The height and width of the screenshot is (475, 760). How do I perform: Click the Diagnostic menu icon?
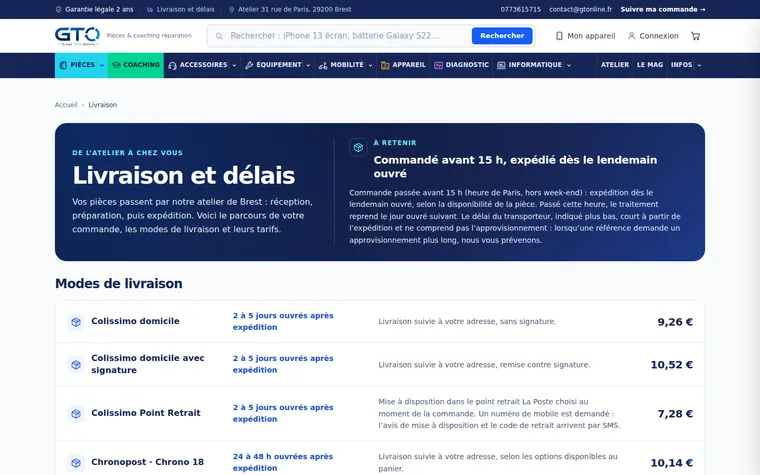438,65
